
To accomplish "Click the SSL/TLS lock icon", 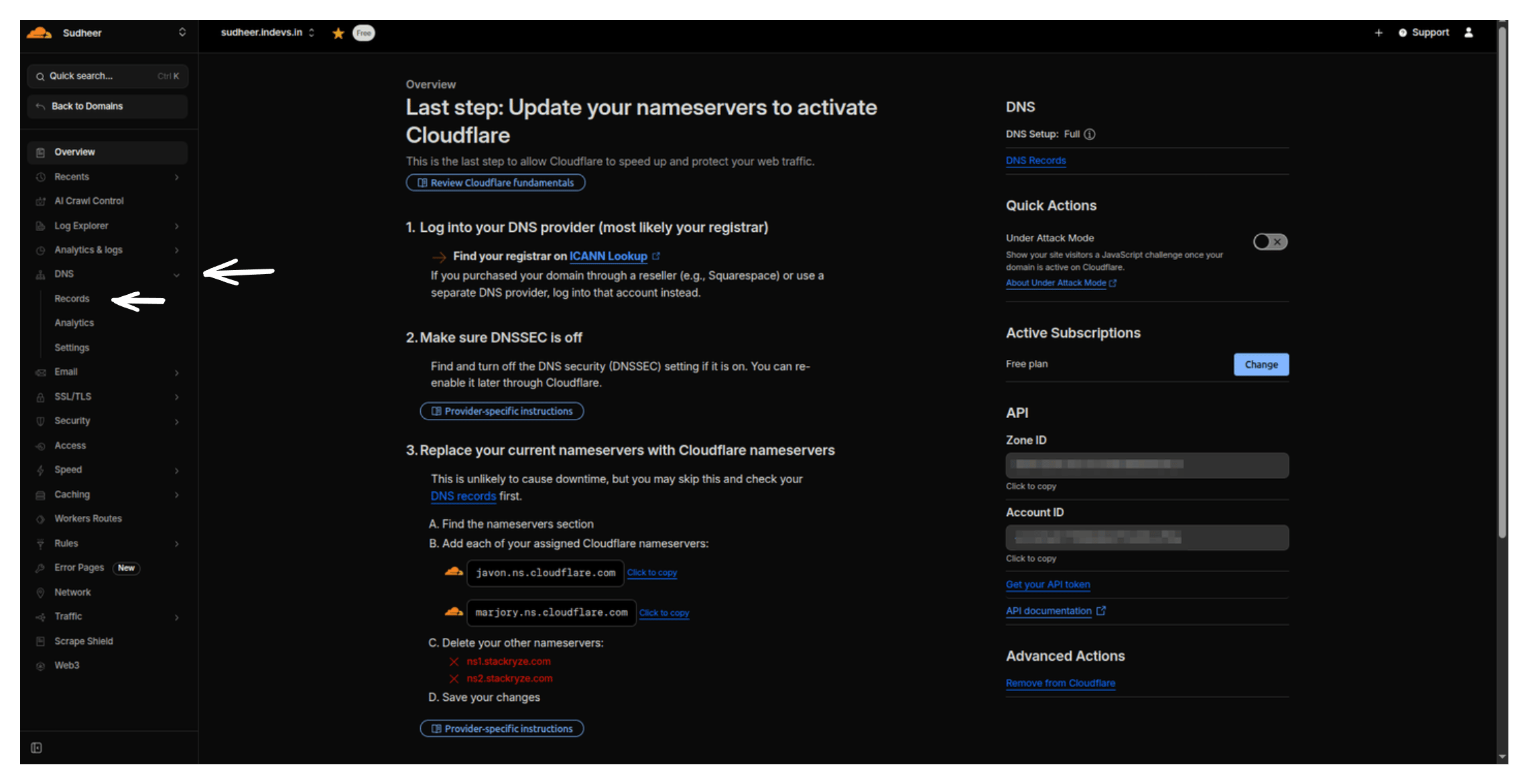I will click(x=40, y=397).
